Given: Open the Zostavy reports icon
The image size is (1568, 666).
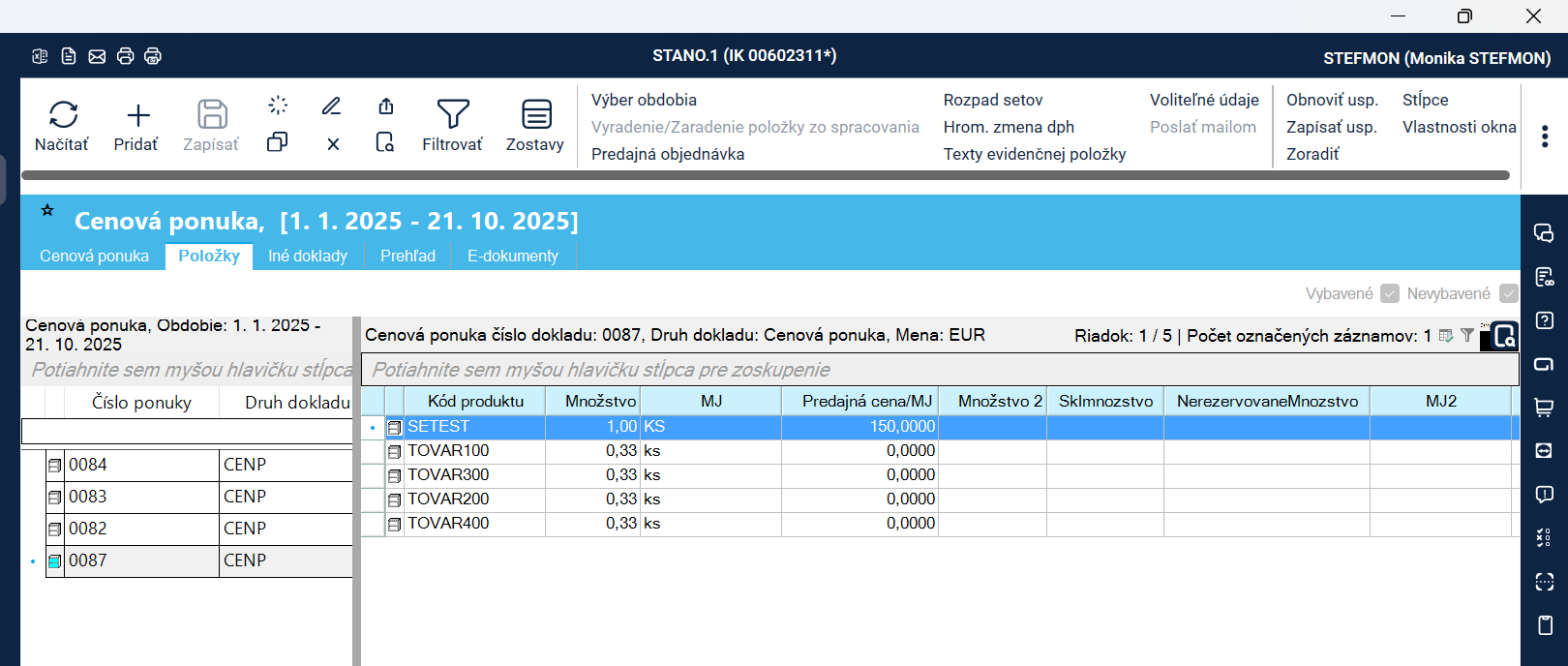Looking at the screenshot, I should (536, 114).
